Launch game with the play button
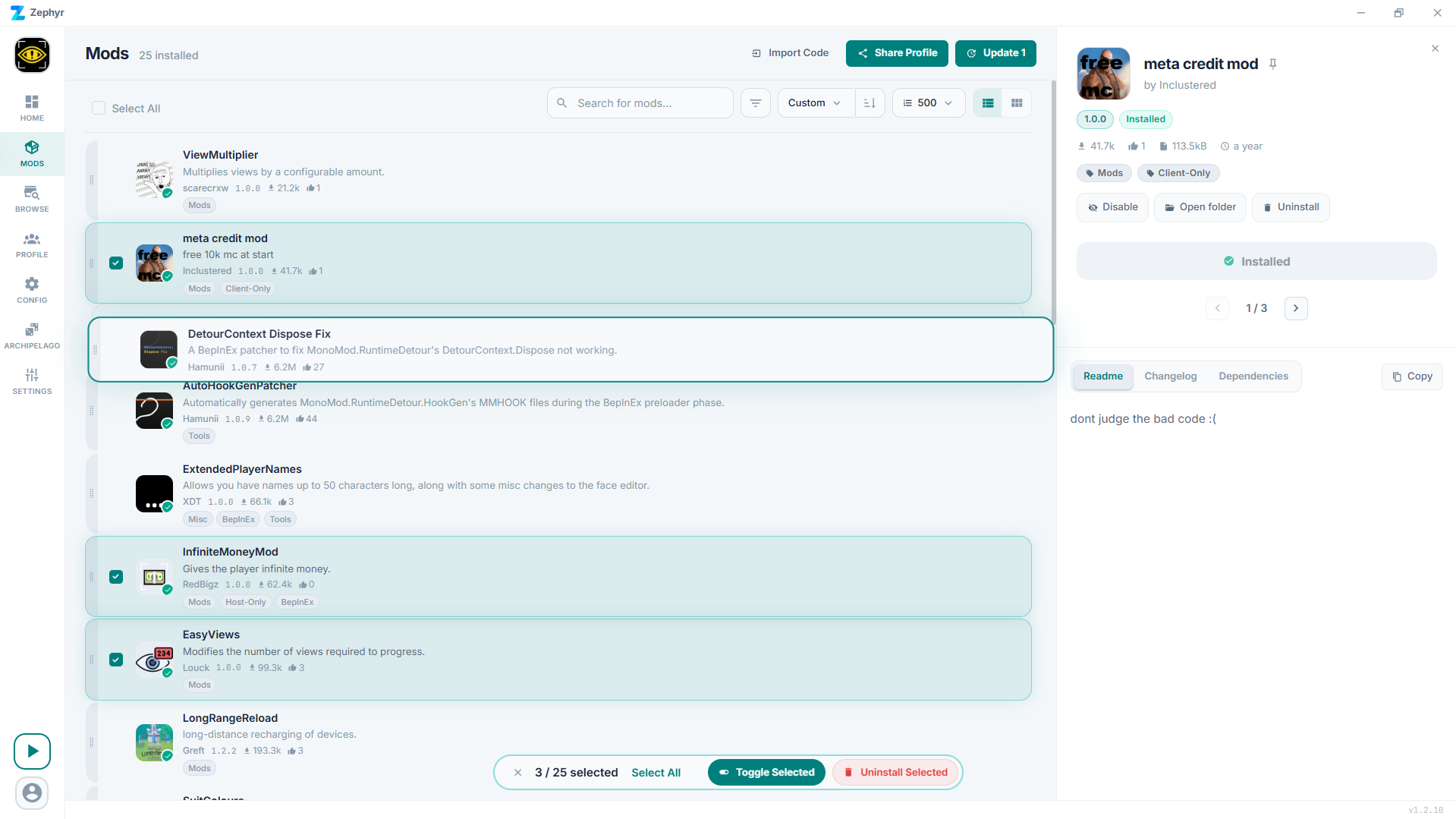 32,751
